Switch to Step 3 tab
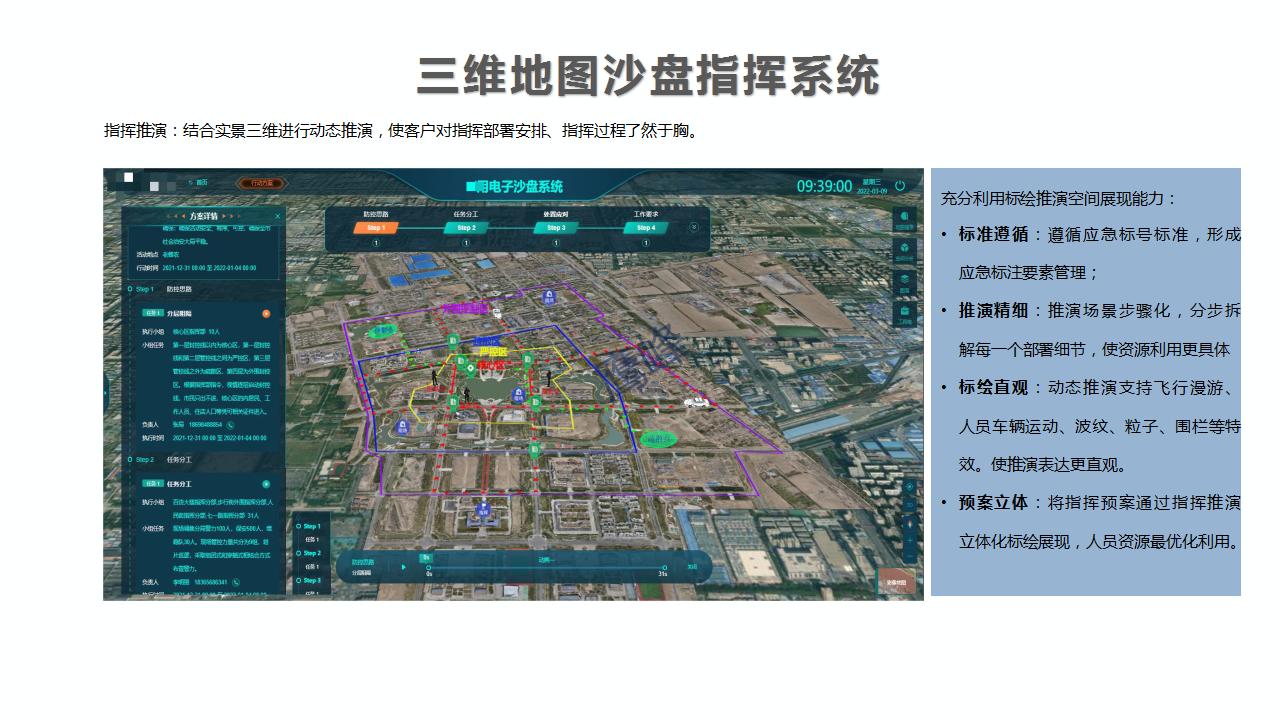The height and width of the screenshot is (720, 1280). (x=556, y=228)
